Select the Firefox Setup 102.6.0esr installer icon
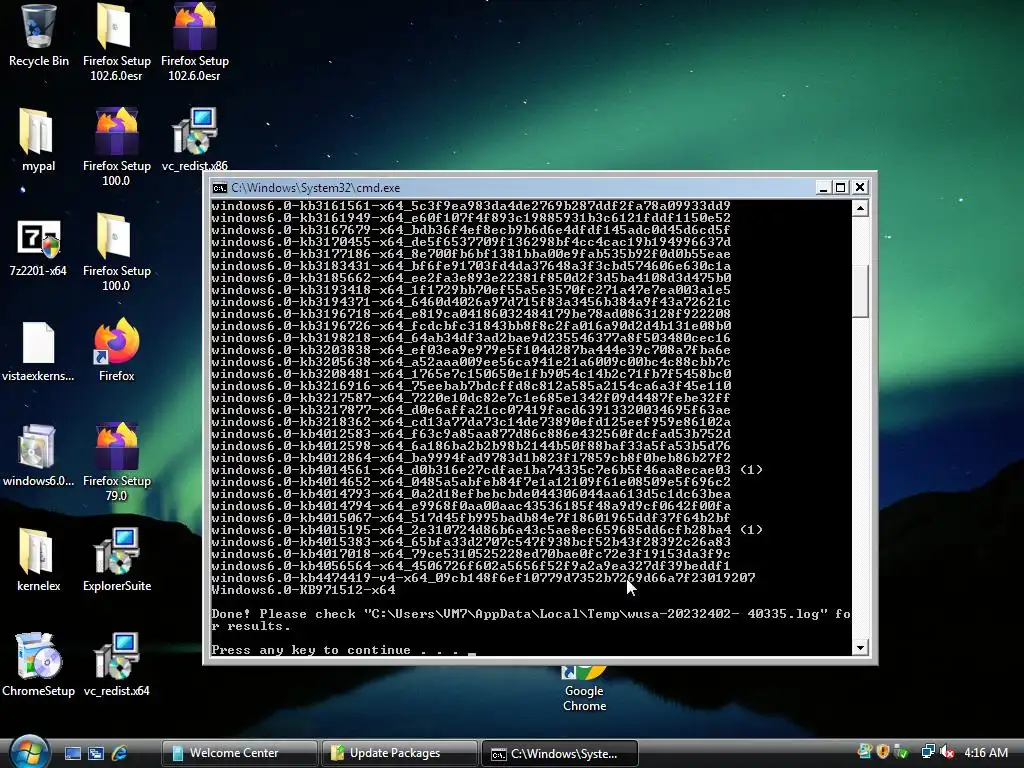 pyautogui.click(x=195, y=42)
